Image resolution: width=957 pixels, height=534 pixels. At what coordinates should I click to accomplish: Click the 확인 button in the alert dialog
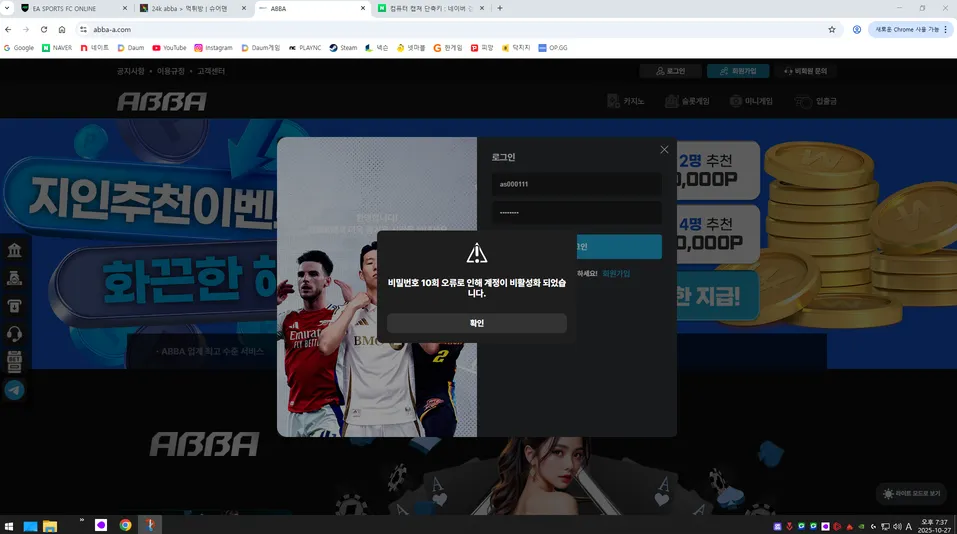pos(477,323)
